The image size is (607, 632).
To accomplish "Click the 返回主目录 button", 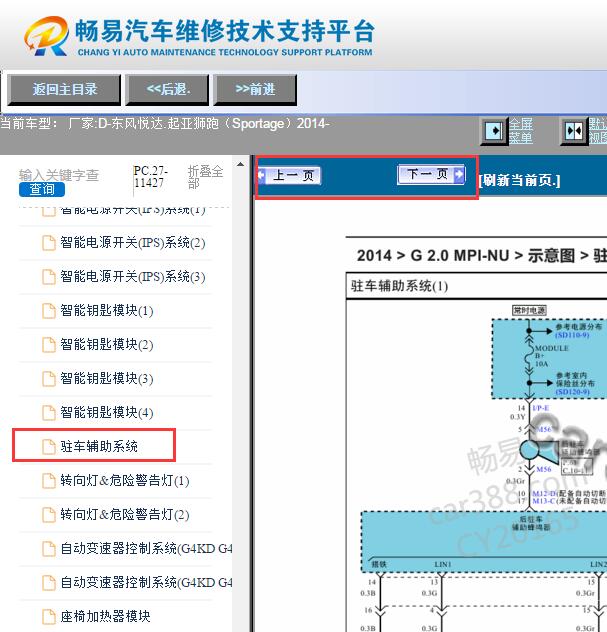I will point(64,89).
